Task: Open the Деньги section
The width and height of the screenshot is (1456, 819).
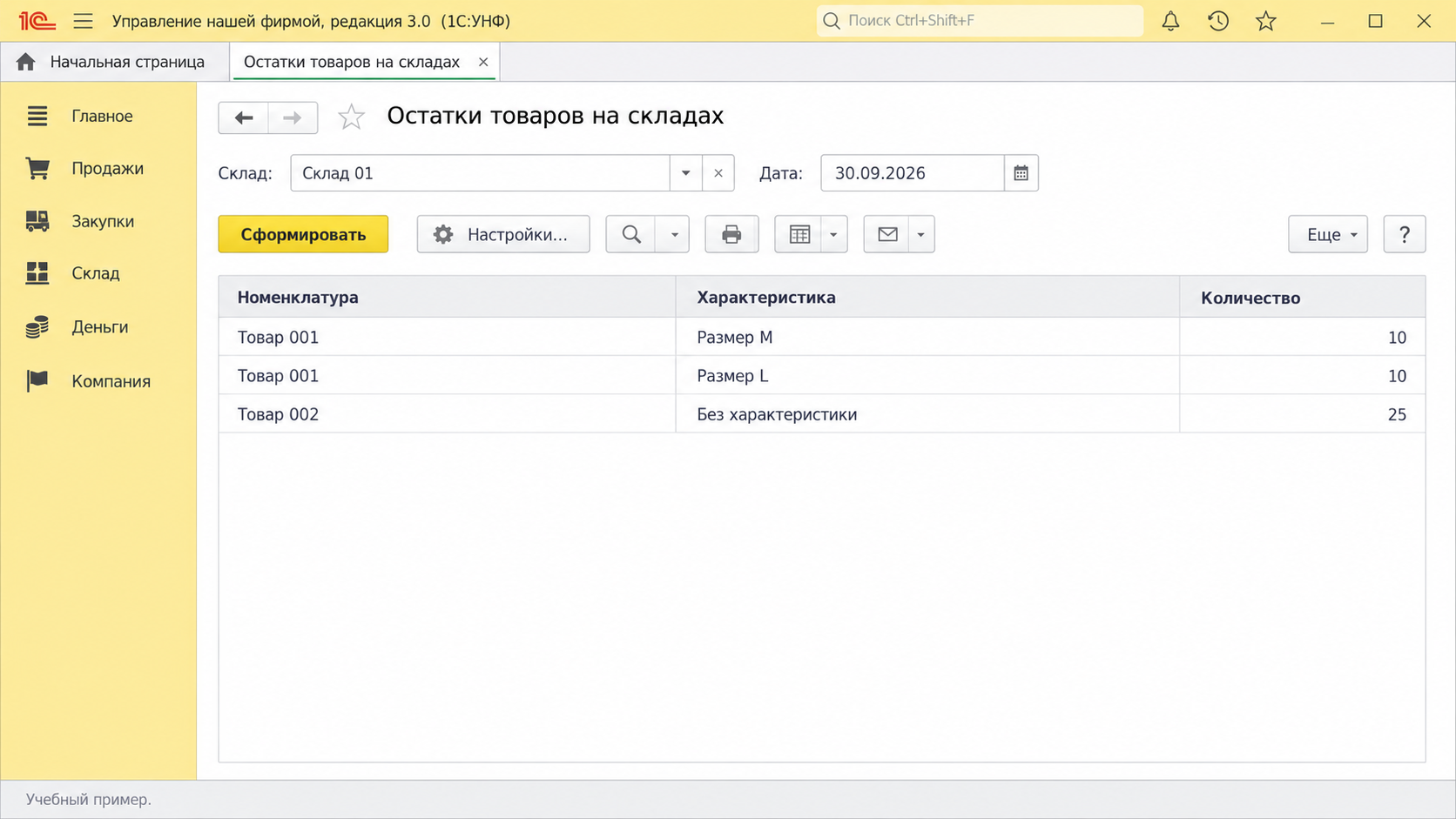Action: pos(98,327)
